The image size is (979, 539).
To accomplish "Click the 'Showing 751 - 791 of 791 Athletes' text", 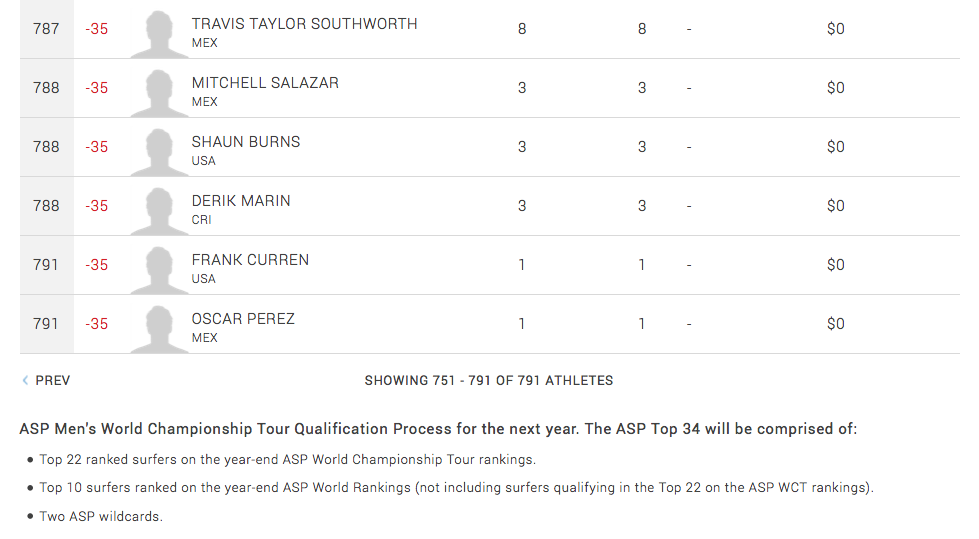I will point(489,381).
